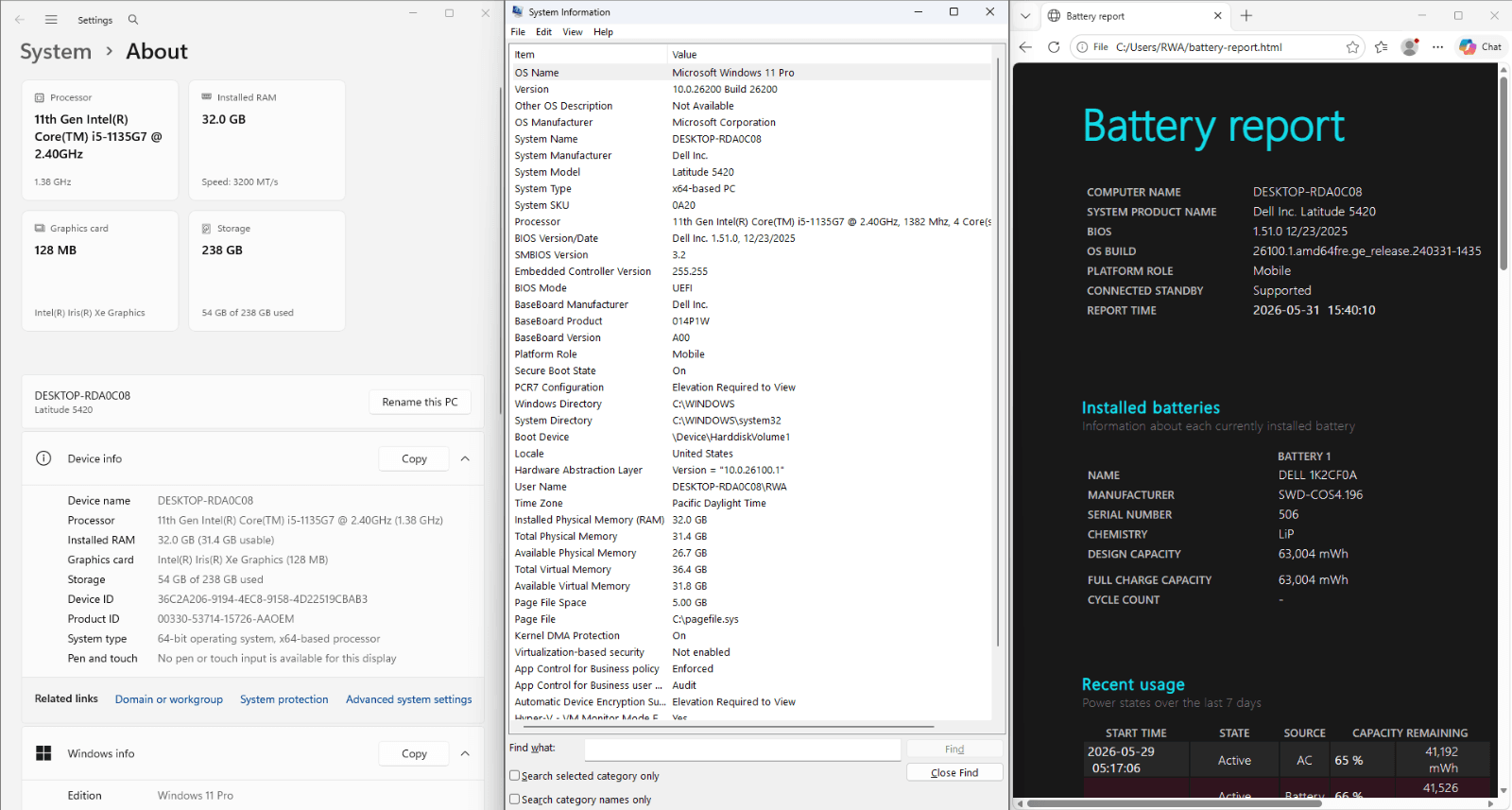Select the Kernel DMA Protection row
Screen dimensions: 1512x810
tap(750, 635)
